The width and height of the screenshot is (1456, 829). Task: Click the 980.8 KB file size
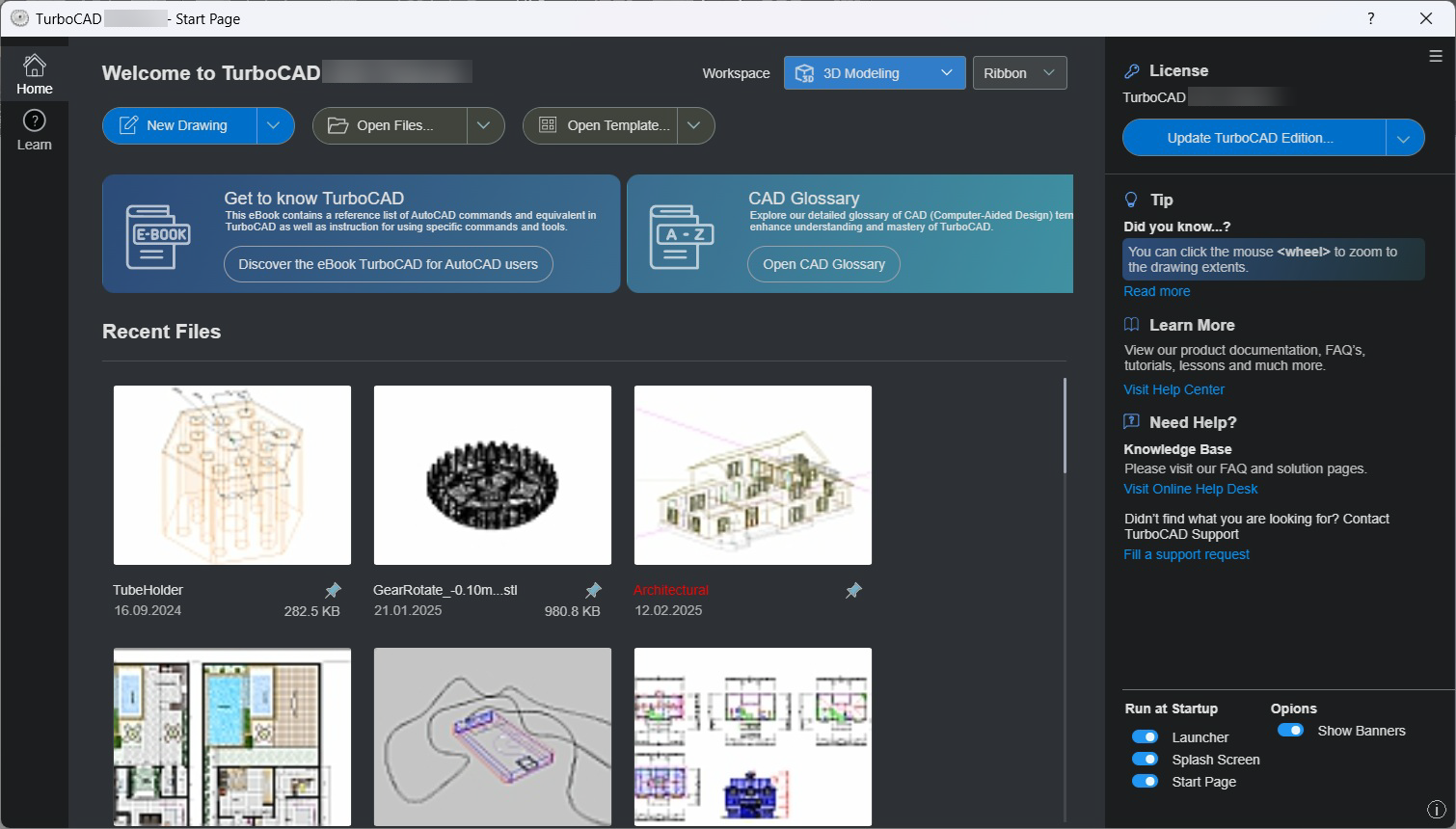[572, 611]
